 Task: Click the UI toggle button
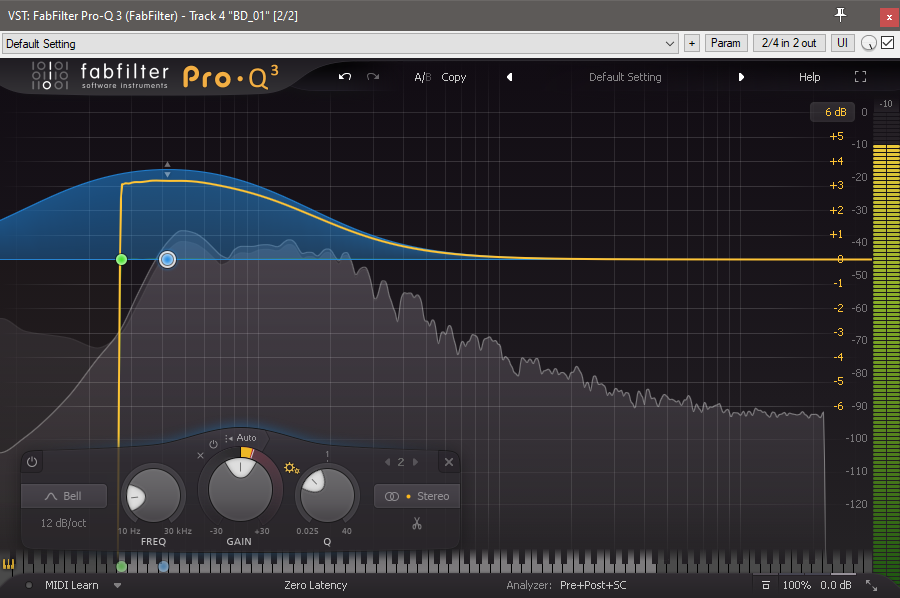(842, 43)
